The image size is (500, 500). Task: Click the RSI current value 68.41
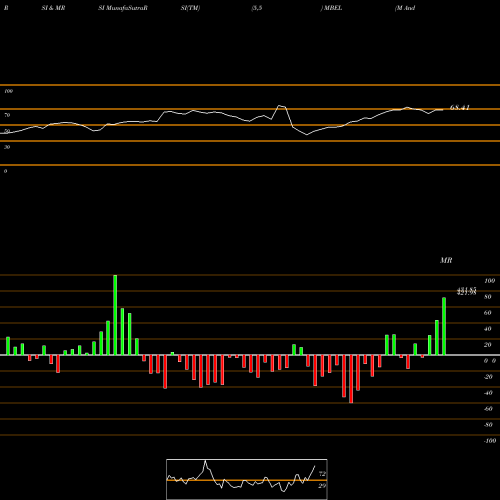coord(460,107)
